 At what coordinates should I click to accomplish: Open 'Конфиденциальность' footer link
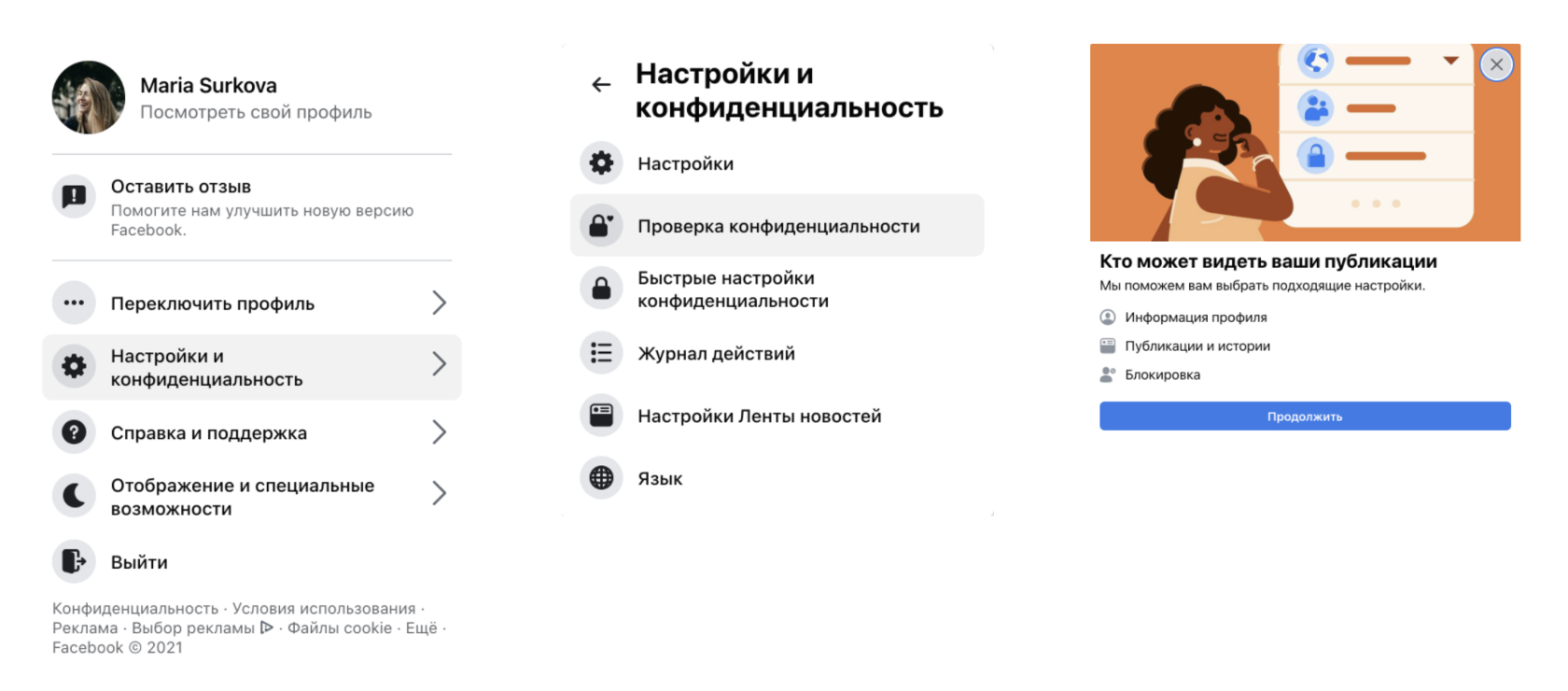135,609
